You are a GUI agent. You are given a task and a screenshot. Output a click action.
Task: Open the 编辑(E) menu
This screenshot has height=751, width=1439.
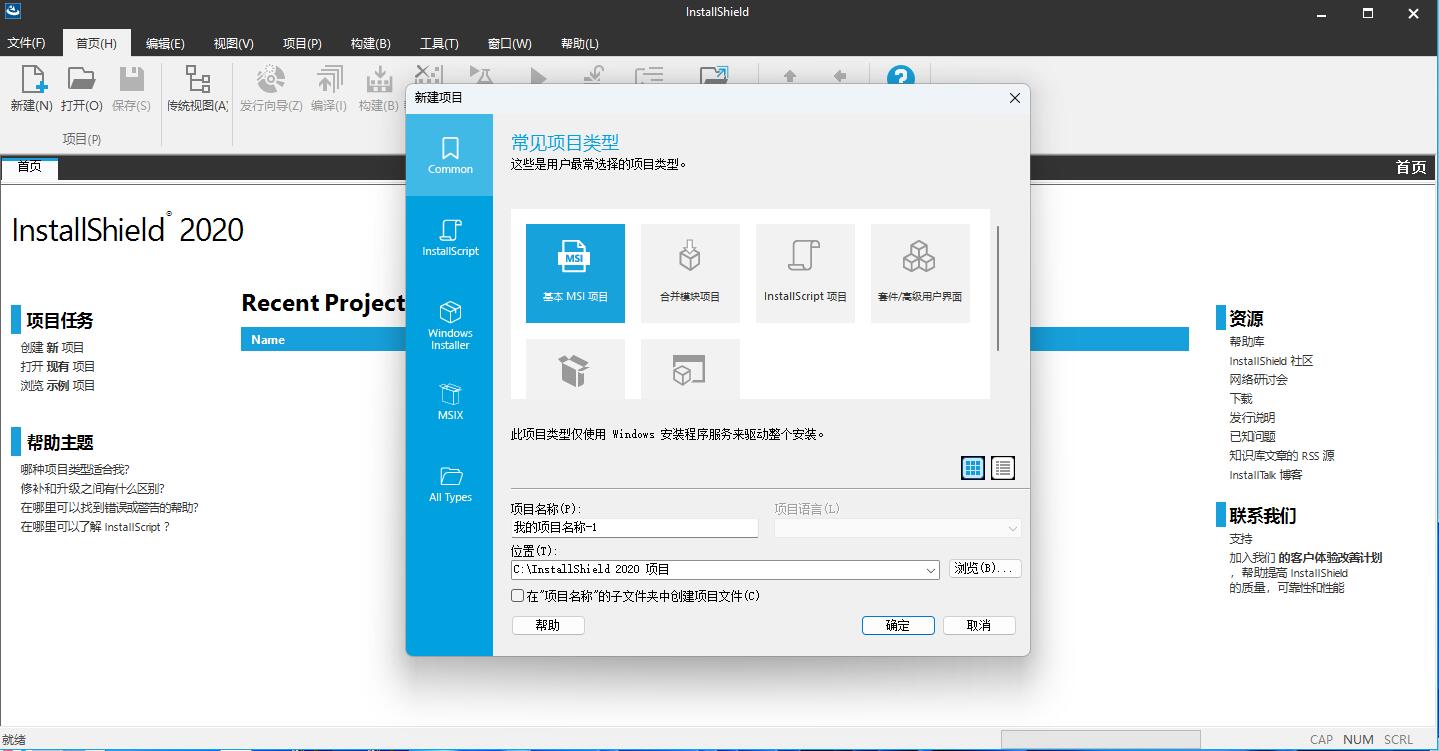[x=165, y=43]
